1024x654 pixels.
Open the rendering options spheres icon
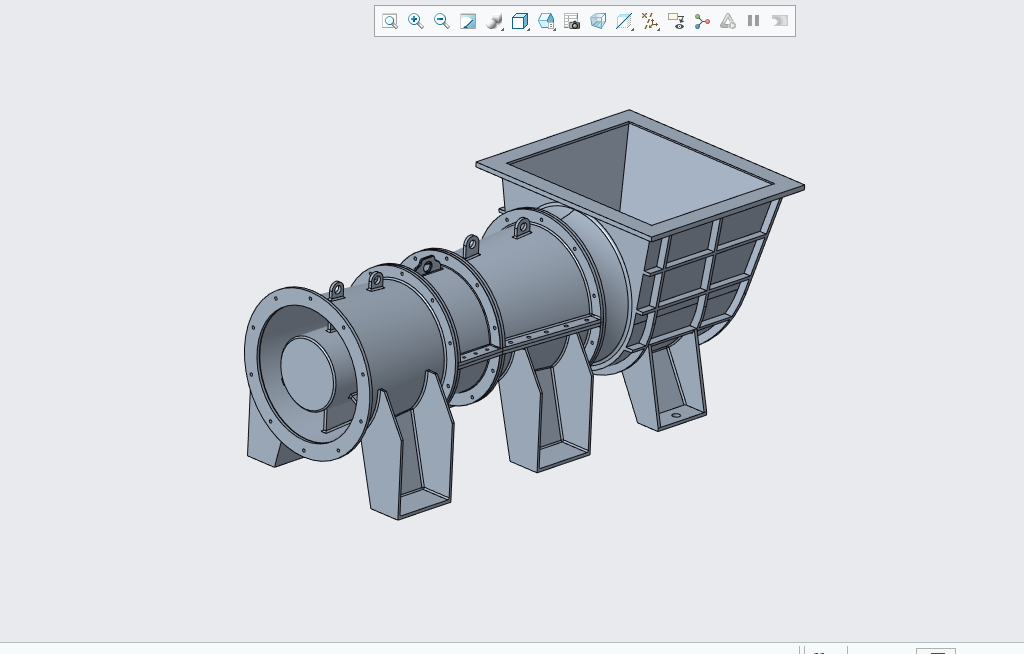point(494,22)
